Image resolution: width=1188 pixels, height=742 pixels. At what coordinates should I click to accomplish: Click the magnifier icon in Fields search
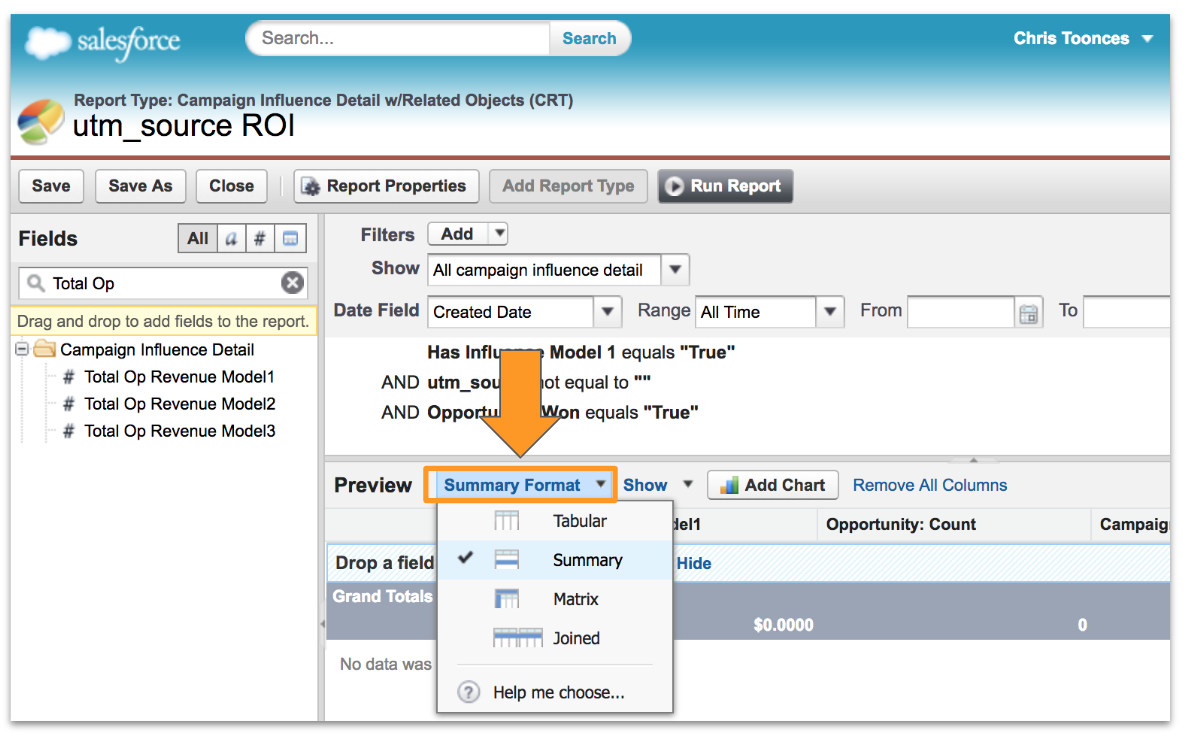[x=35, y=283]
